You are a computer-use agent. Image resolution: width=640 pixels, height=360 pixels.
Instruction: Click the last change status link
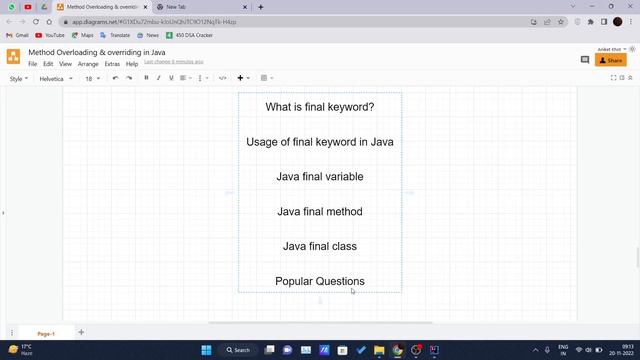click(x=173, y=62)
